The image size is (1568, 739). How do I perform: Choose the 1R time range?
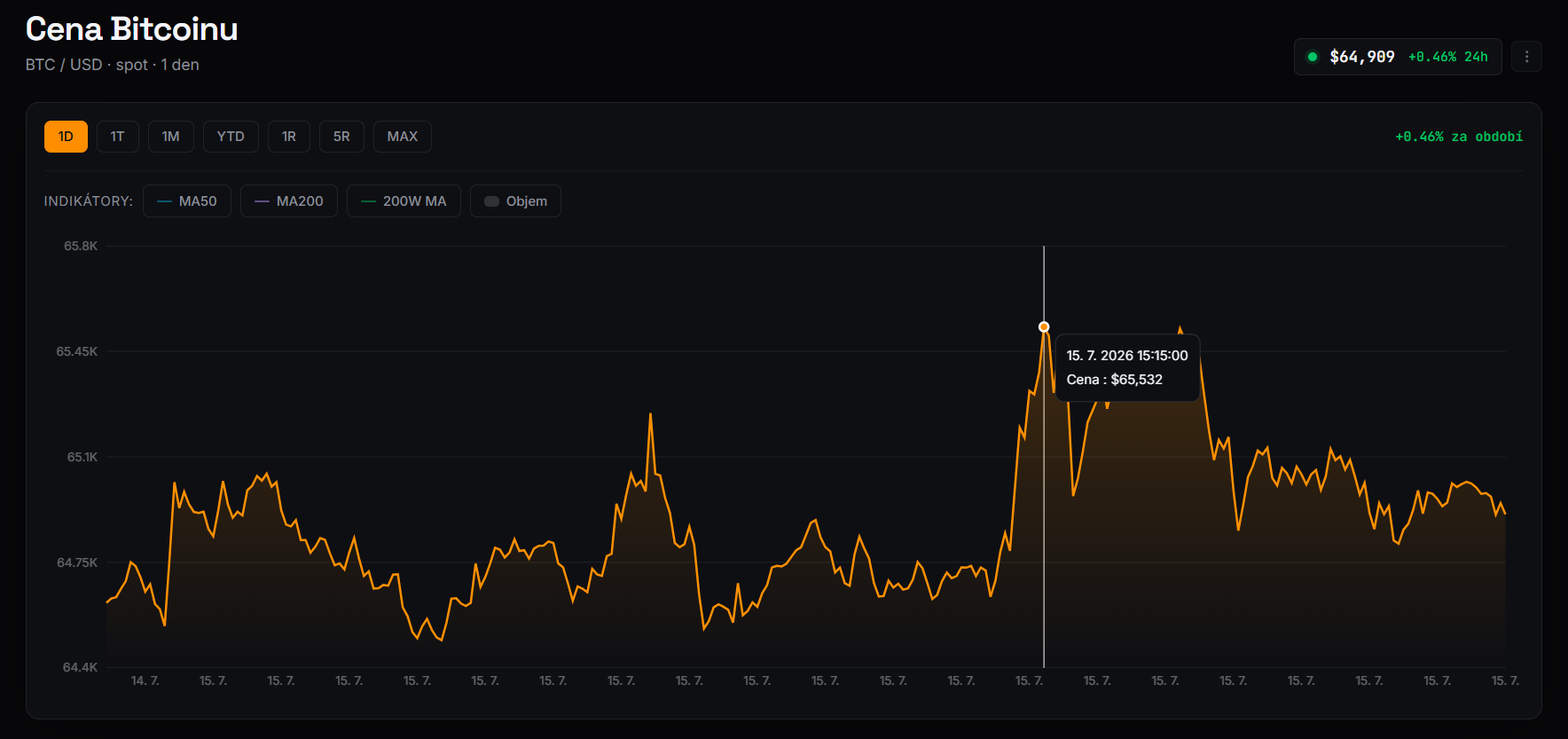click(x=289, y=137)
